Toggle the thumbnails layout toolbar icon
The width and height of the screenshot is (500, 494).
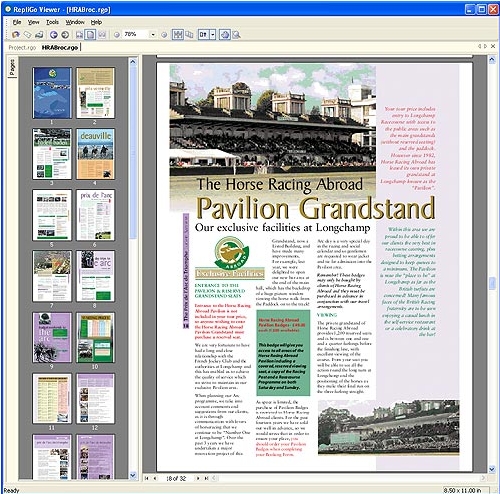178,34
